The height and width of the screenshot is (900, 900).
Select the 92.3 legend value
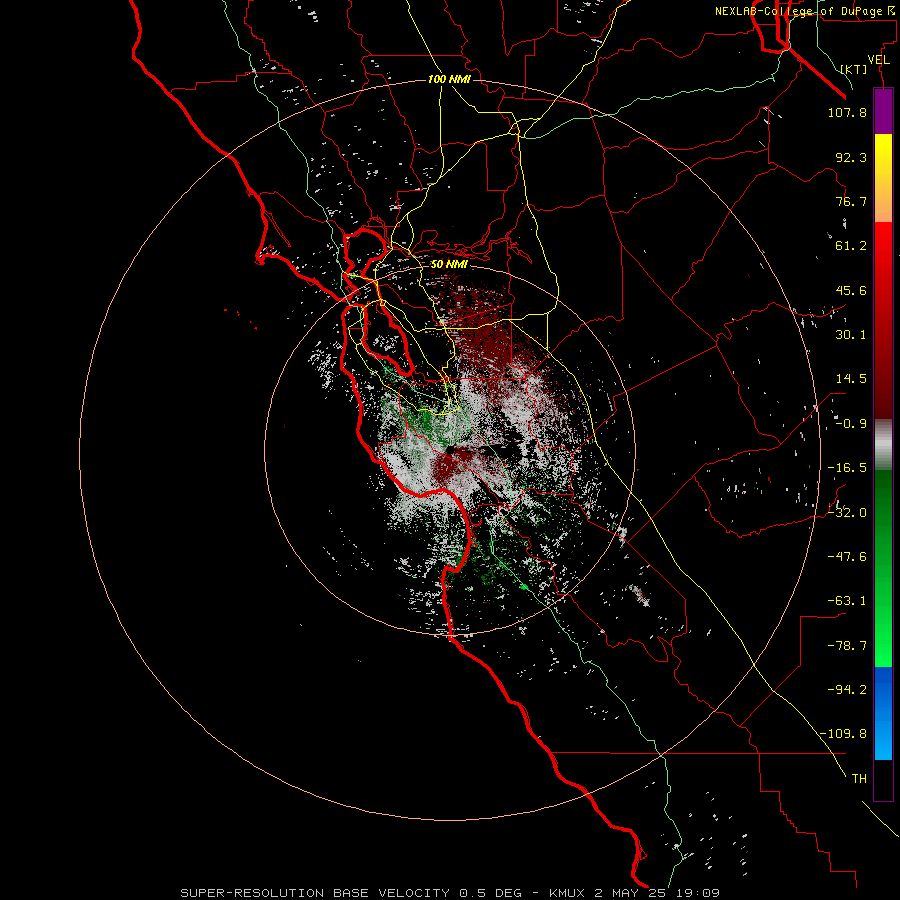pyautogui.click(x=851, y=157)
